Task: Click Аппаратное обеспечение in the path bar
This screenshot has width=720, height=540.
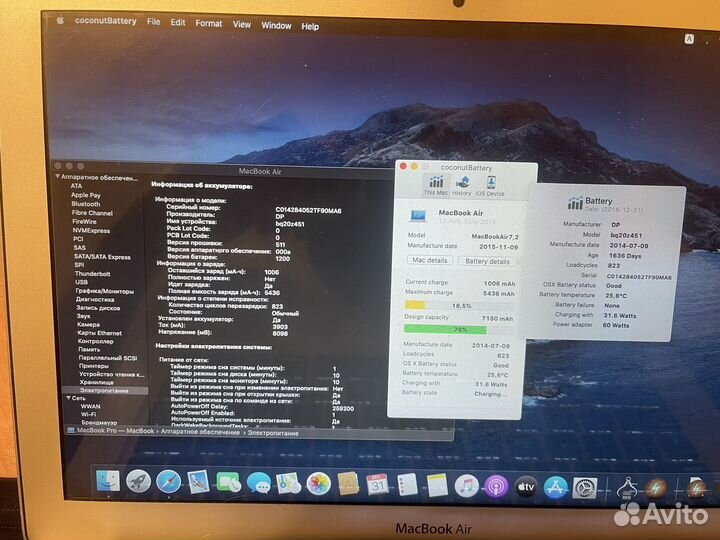Action: click(200, 432)
